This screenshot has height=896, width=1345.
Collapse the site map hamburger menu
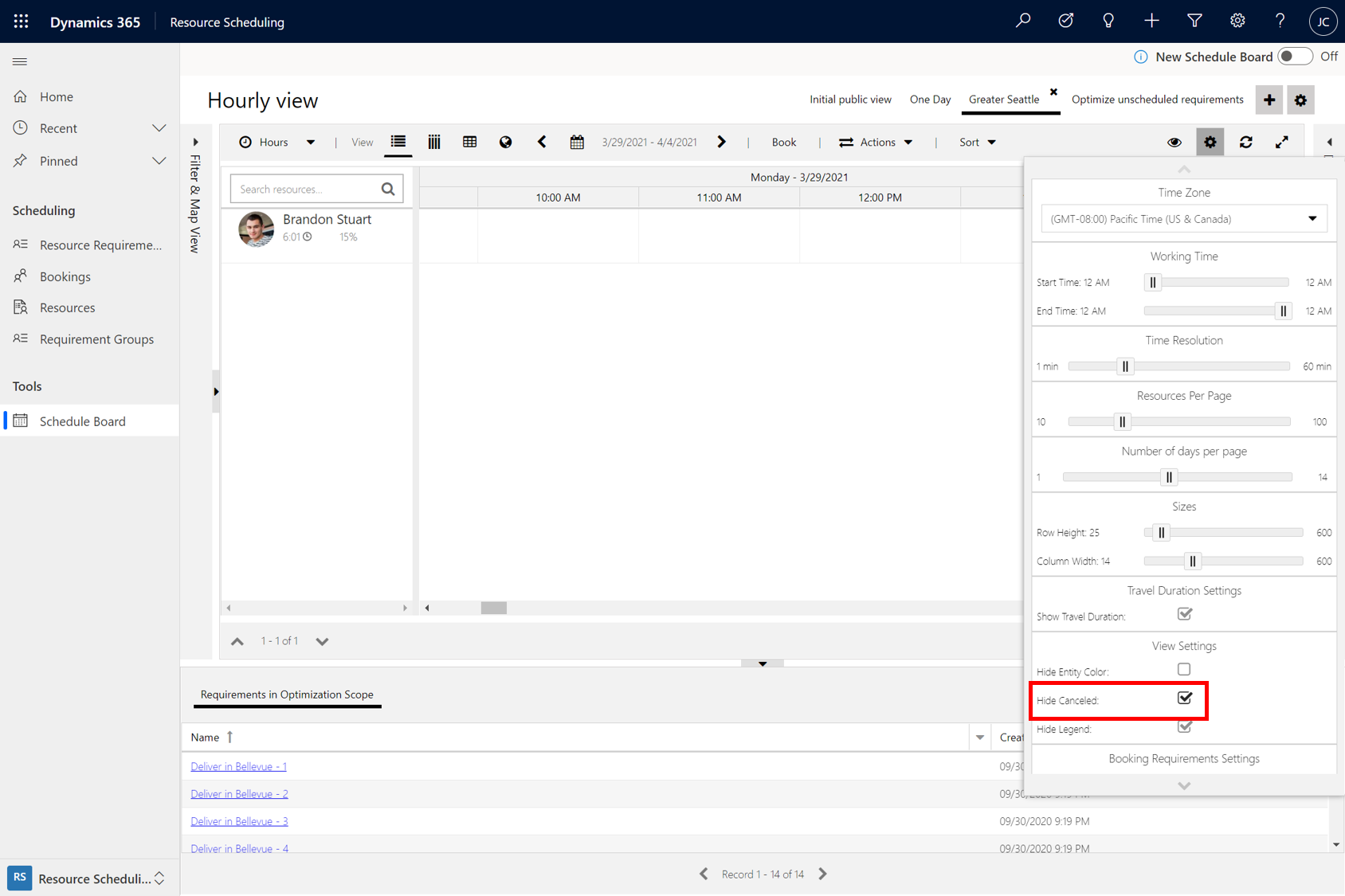[20, 61]
